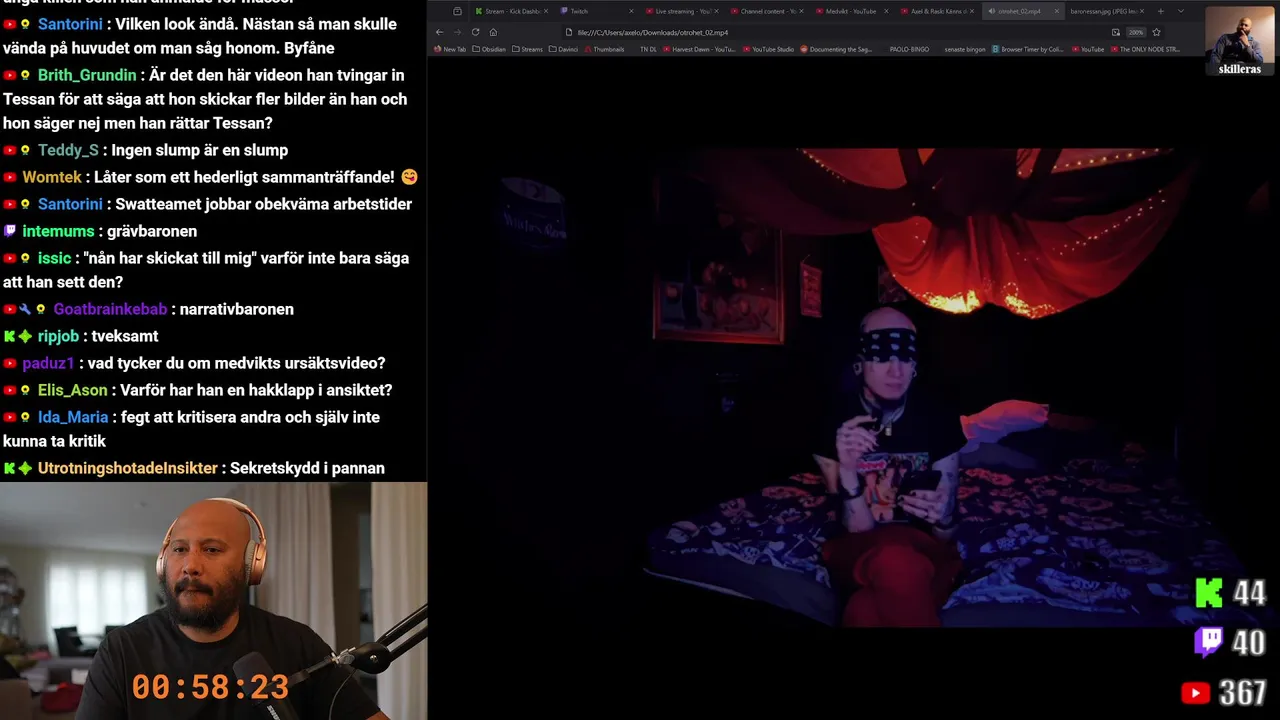Click username Elis_Ason in chat
The width and height of the screenshot is (1280, 720).
tap(72, 390)
